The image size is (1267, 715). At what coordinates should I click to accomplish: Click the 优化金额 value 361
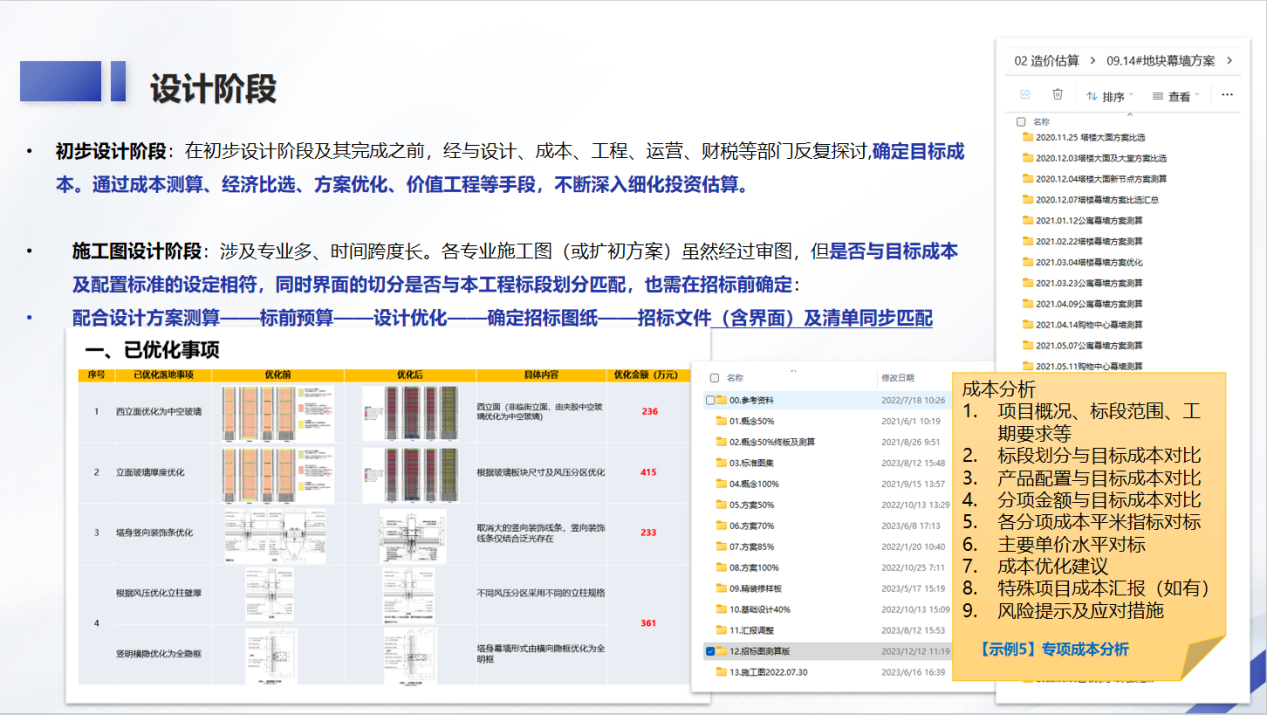coord(649,624)
